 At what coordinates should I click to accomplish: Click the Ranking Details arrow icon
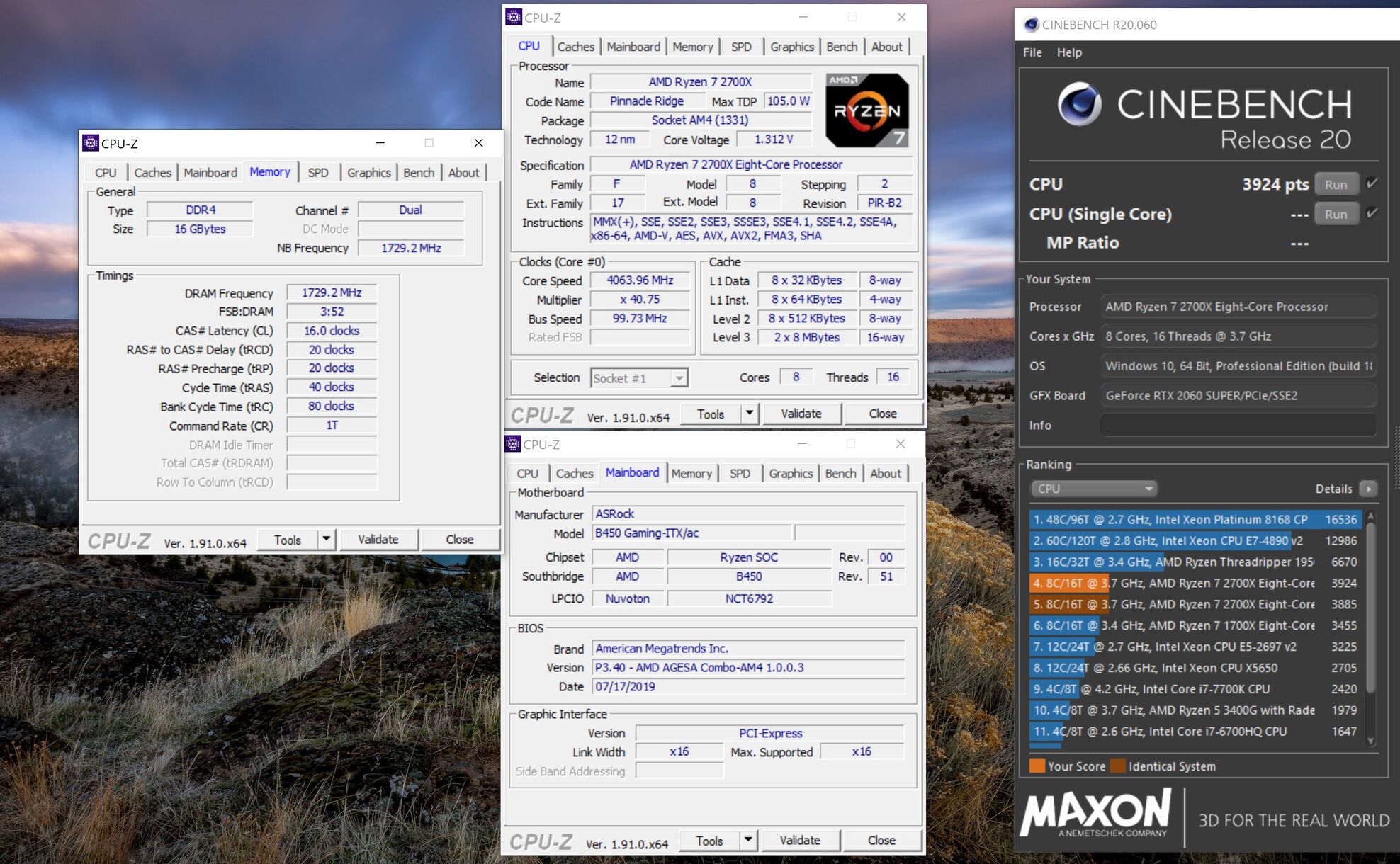1369,489
